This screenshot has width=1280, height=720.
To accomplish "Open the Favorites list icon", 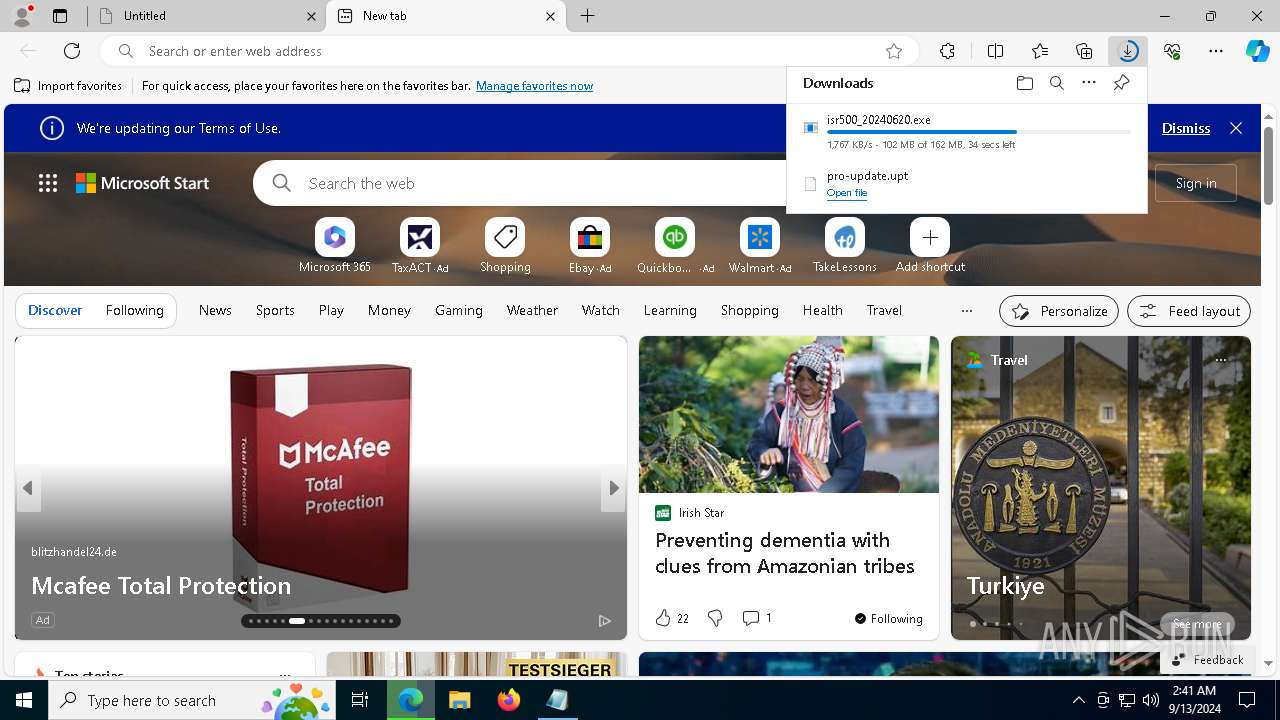I will [x=1040, y=51].
